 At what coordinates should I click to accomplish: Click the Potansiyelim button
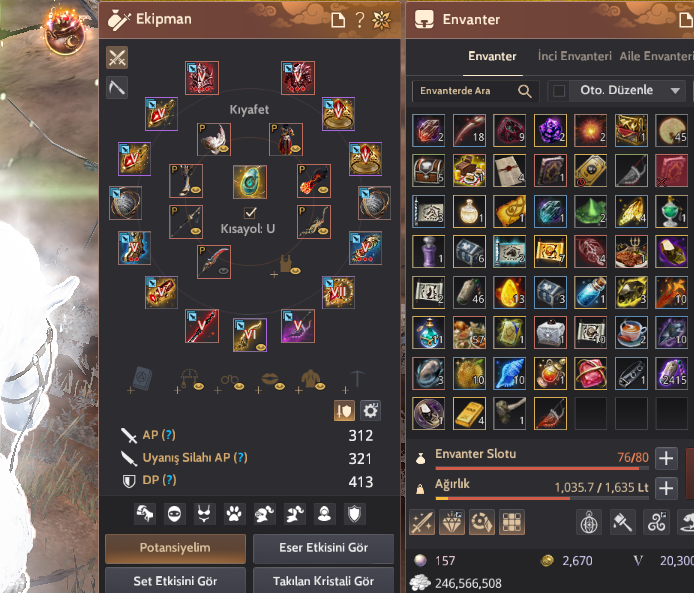click(x=175, y=548)
